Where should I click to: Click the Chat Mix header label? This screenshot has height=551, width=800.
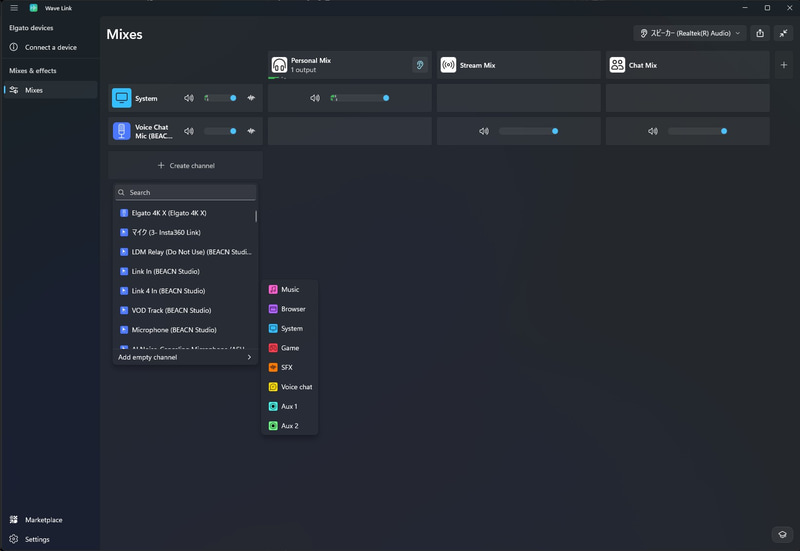pyautogui.click(x=642, y=65)
